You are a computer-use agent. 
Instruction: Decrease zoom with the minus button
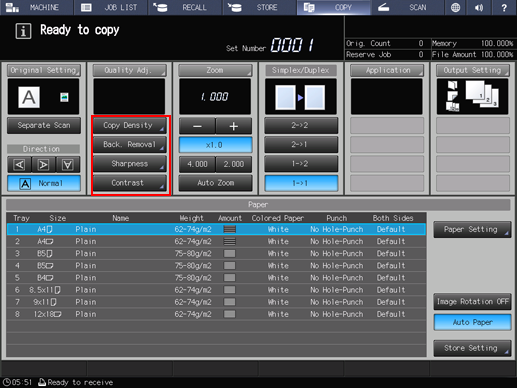tap(197, 126)
